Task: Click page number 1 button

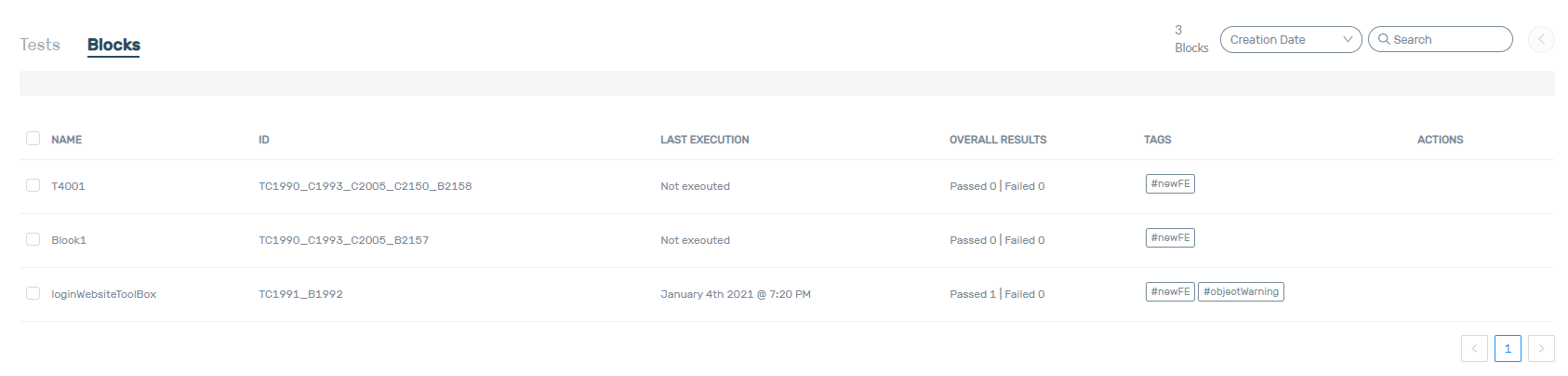Action: (x=1508, y=348)
